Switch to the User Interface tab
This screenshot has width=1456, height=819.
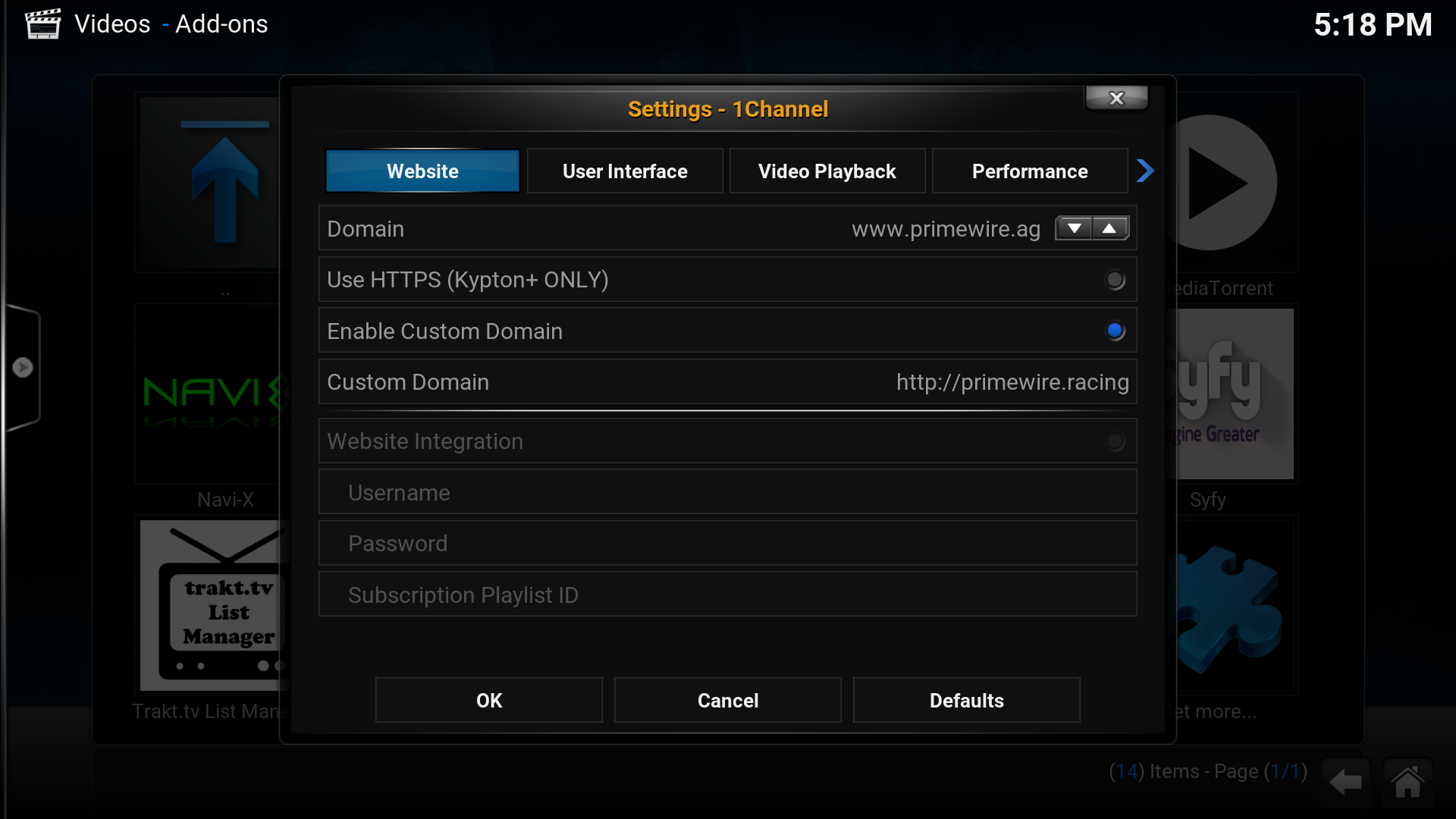(x=625, y=171)
